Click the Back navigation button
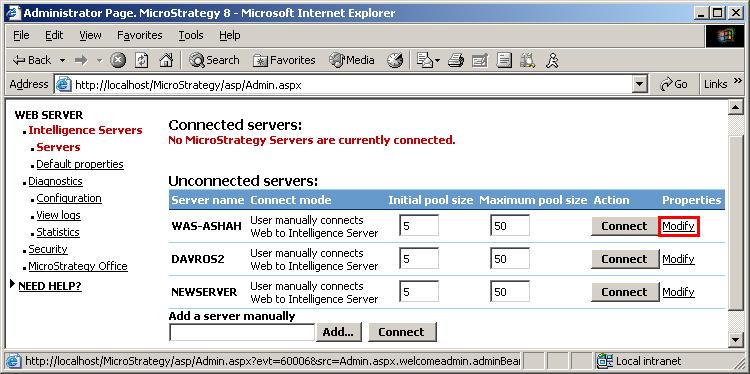 tap(32, 60)
